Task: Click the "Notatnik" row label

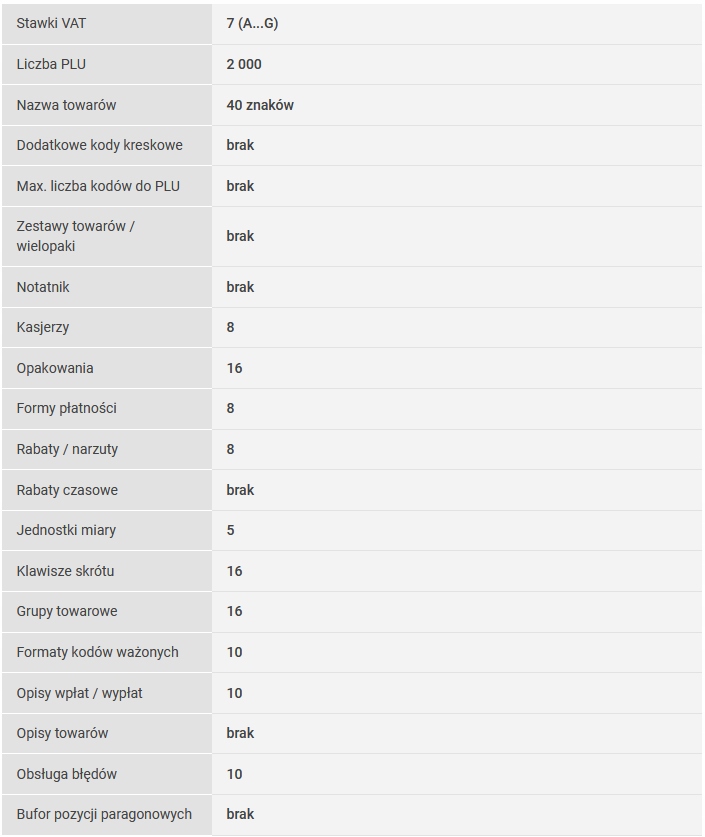Action: (43, 287)
